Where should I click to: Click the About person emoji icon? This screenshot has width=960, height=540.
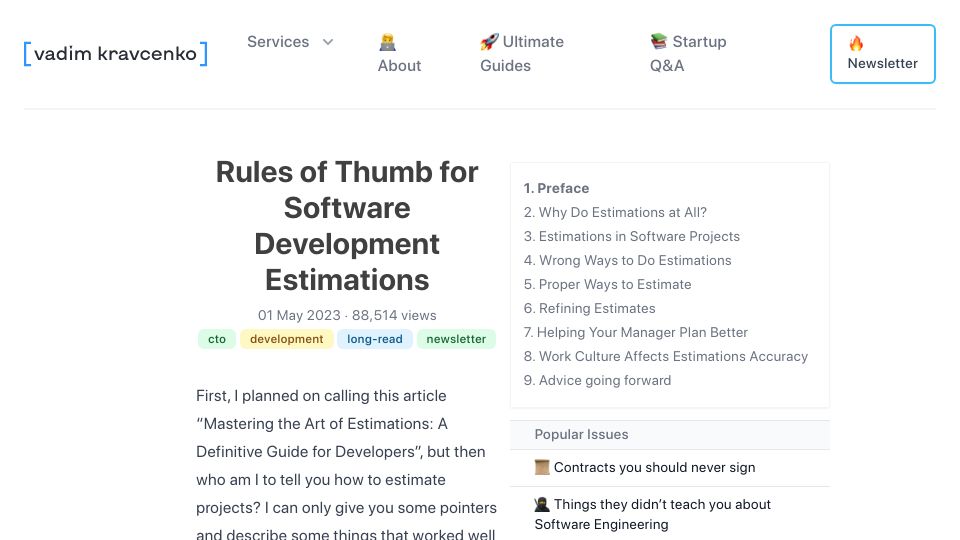(x=387, y=42)
